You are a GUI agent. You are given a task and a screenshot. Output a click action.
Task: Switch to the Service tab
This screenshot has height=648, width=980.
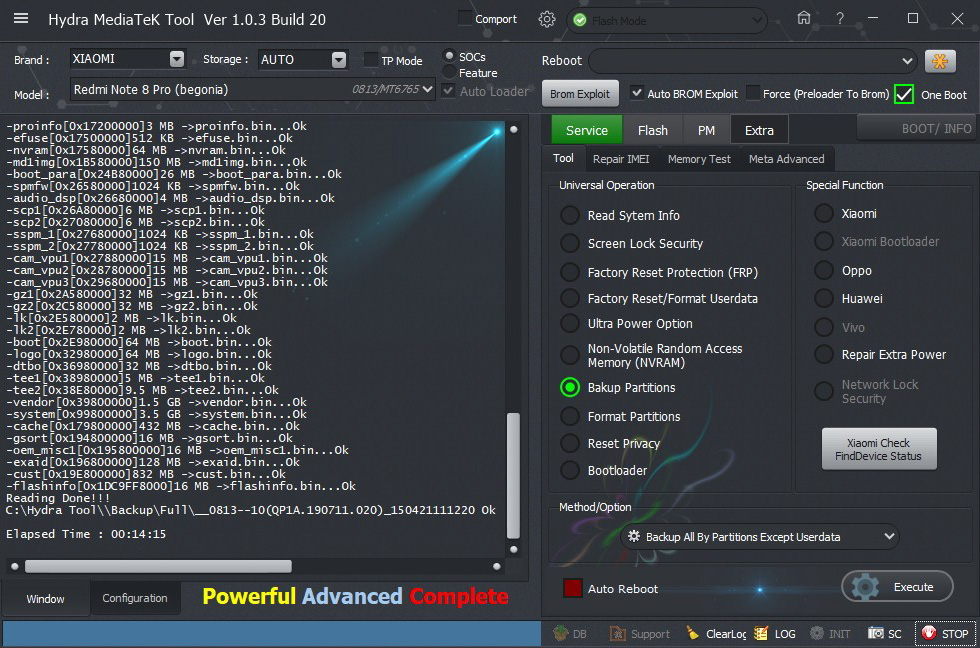tap(586, 130)
